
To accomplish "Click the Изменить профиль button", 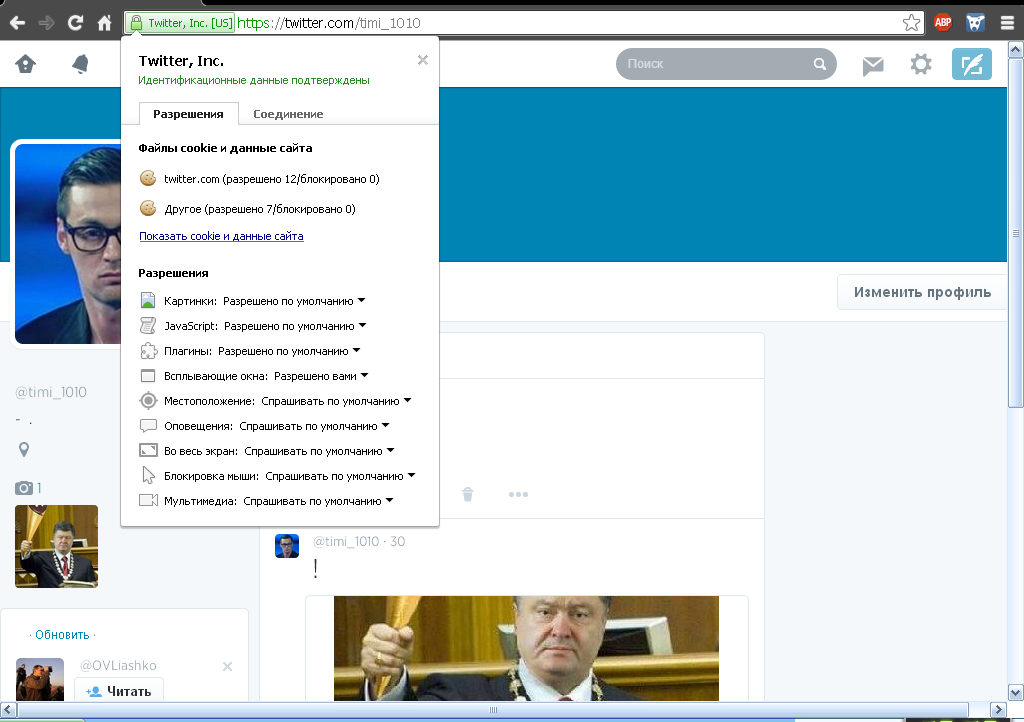I will pyautogui.click(x=922, y=292).
